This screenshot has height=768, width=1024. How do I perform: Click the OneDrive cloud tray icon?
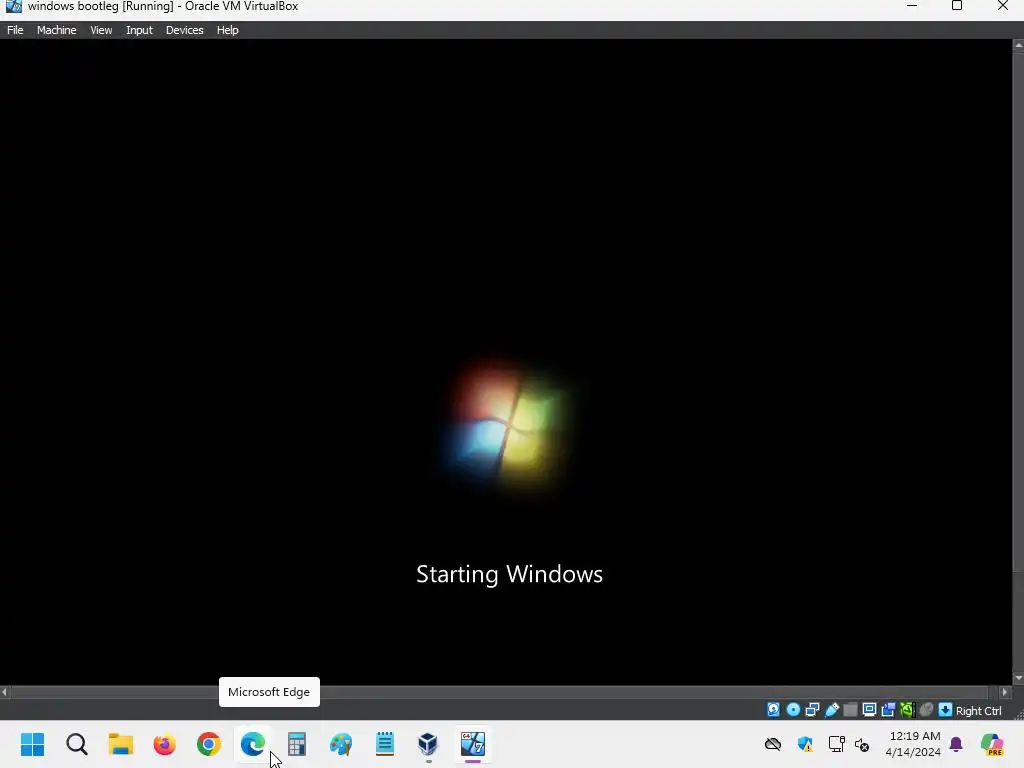pyautogui.click(x=773, y=744)
